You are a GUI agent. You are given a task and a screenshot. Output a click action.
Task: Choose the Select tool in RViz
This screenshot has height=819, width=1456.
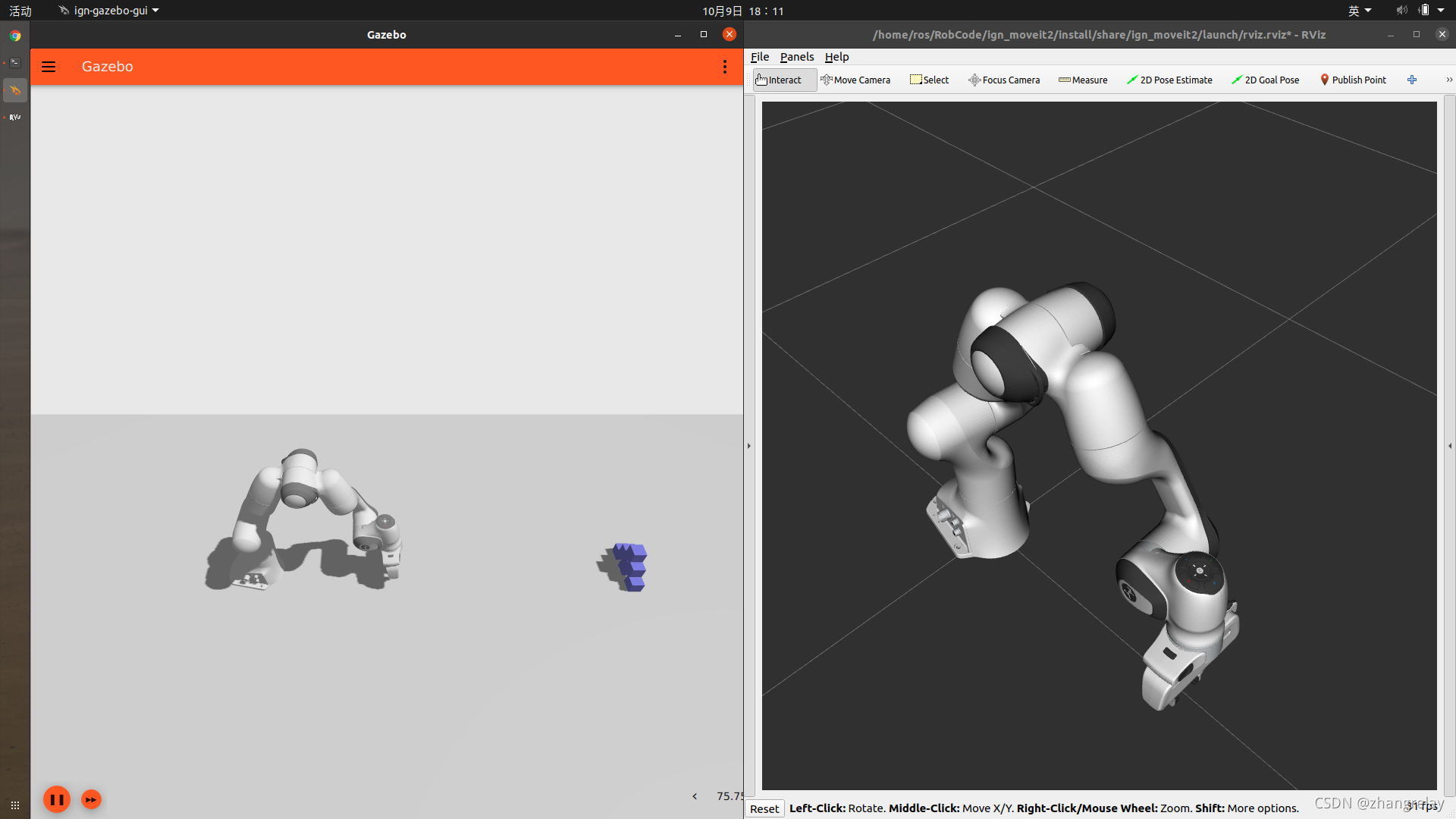(929, 80)
